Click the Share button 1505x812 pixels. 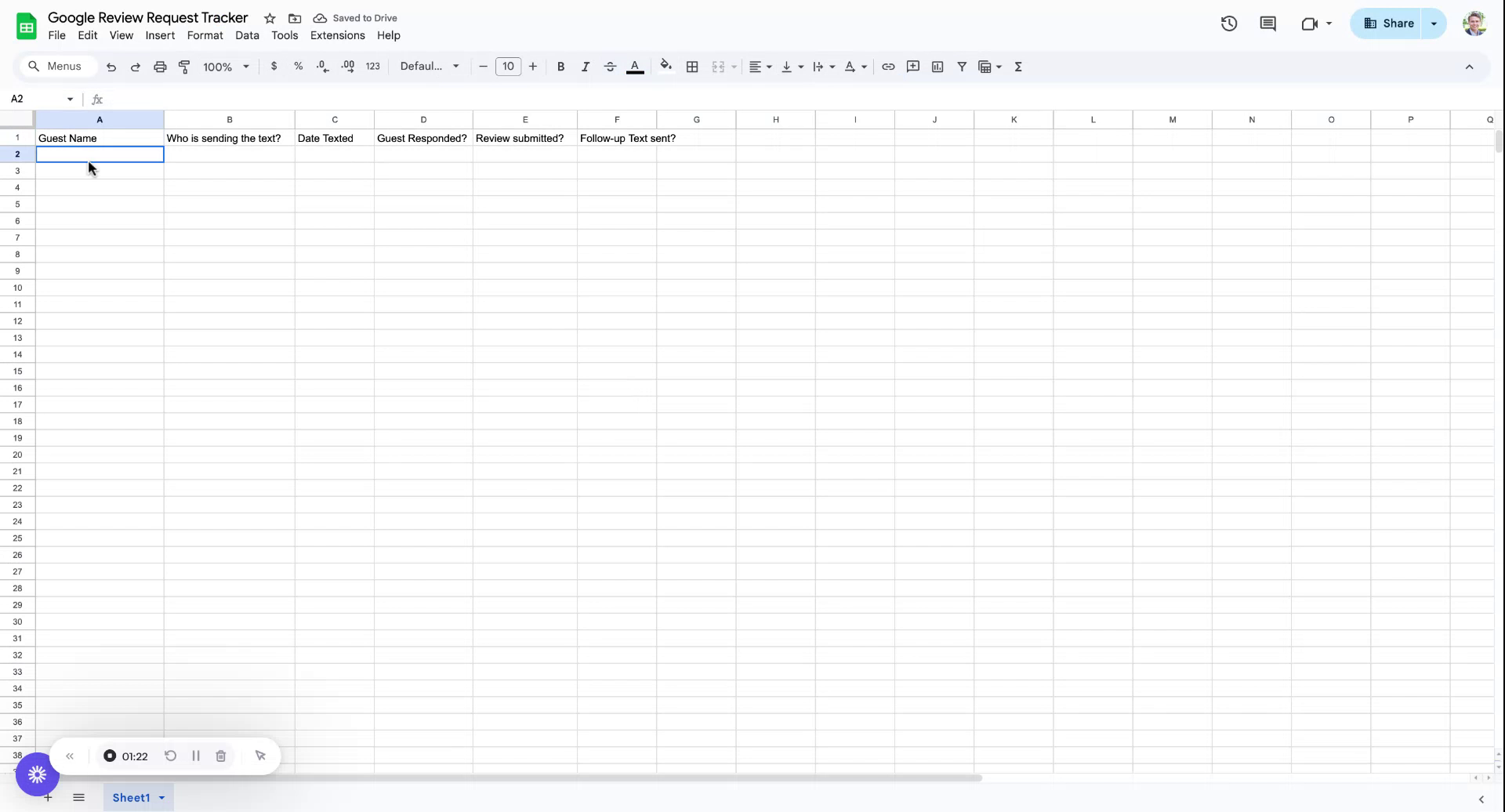(x=1393, y=23)
